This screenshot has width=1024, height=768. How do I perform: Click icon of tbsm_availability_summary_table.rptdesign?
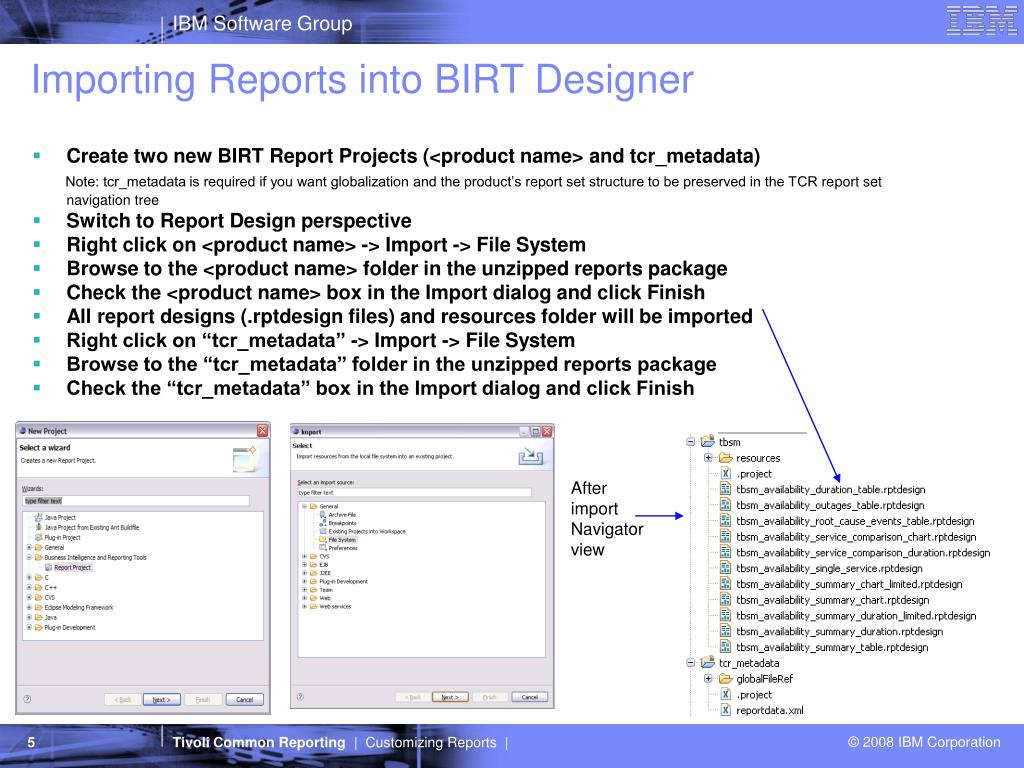pos(725,647)
